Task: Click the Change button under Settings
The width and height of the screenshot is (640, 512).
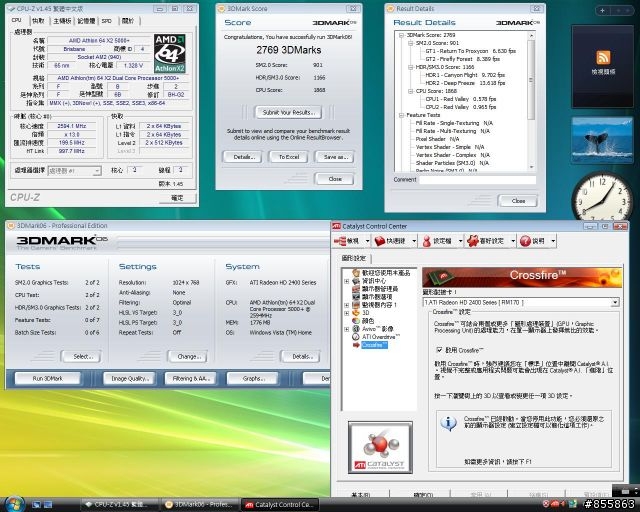Action: tap(187, 356)
